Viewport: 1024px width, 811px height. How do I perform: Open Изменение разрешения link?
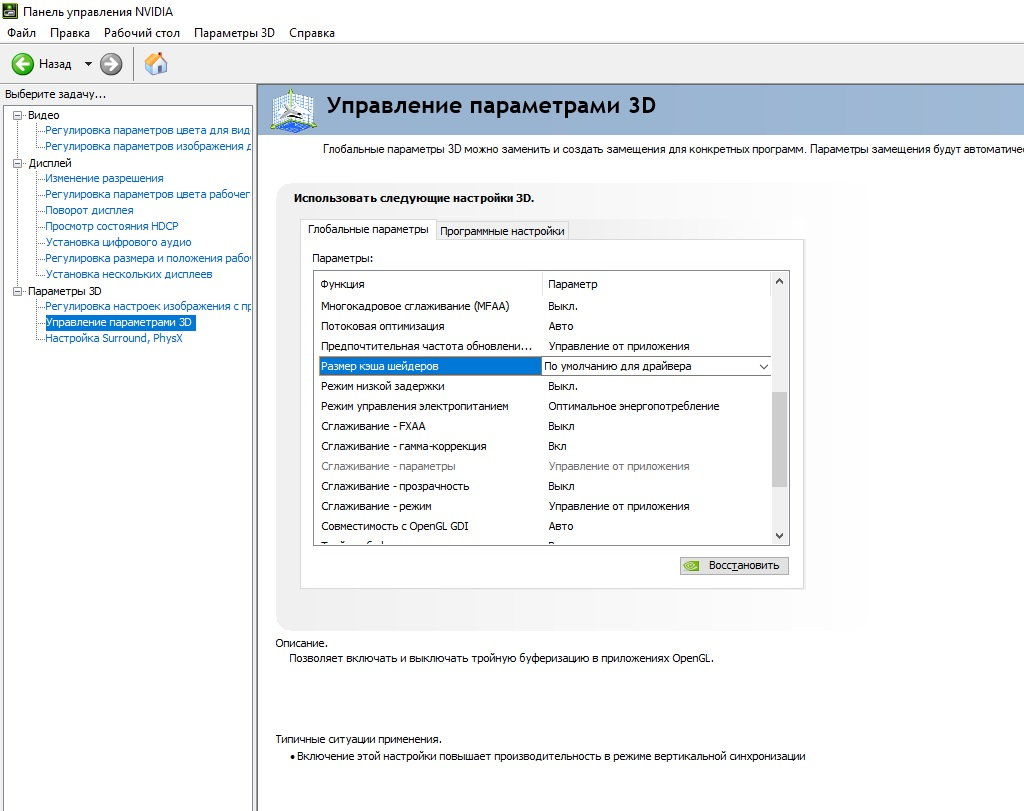(x=104, y=178)
